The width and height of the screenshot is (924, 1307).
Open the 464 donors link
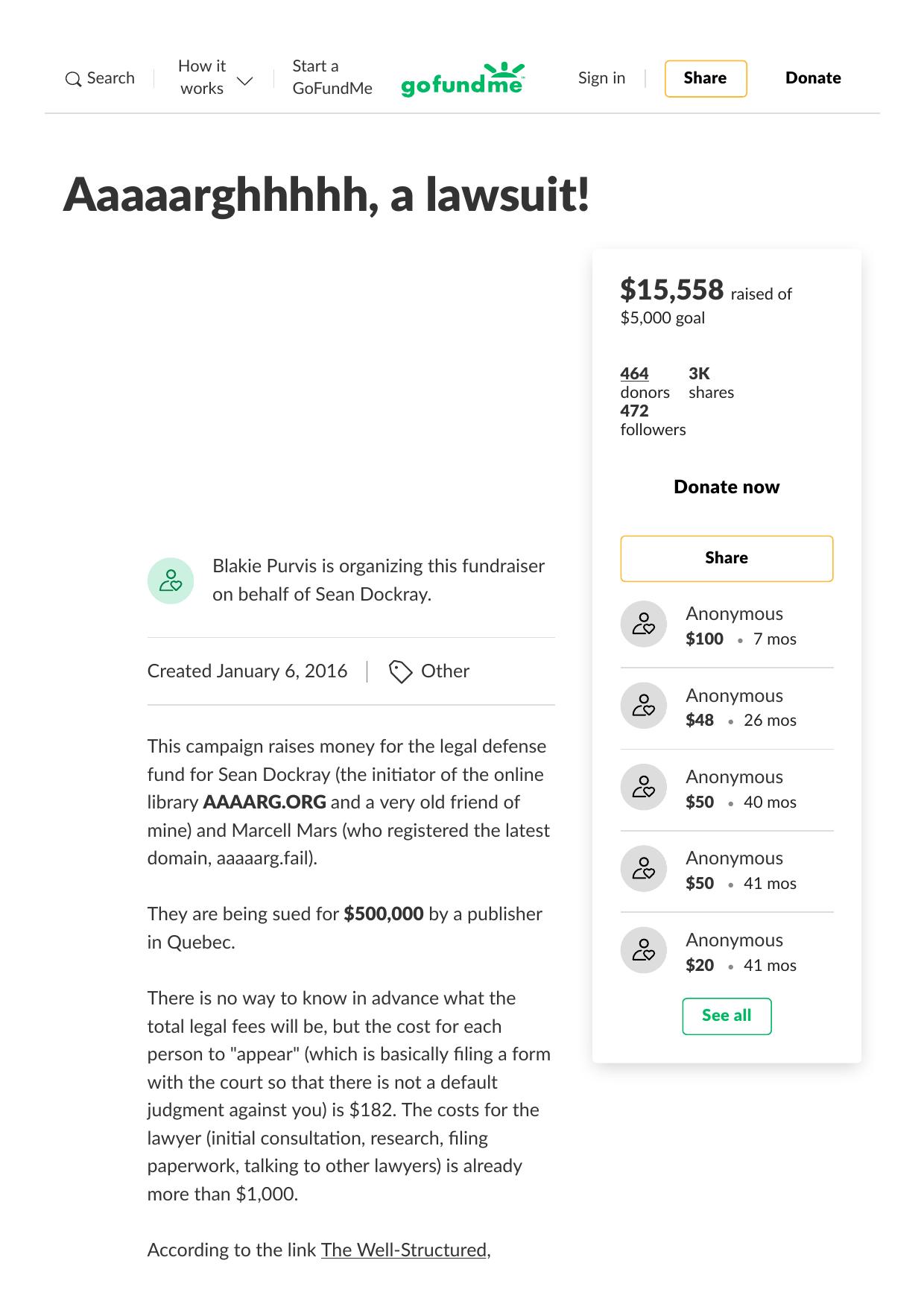(634, 373)
